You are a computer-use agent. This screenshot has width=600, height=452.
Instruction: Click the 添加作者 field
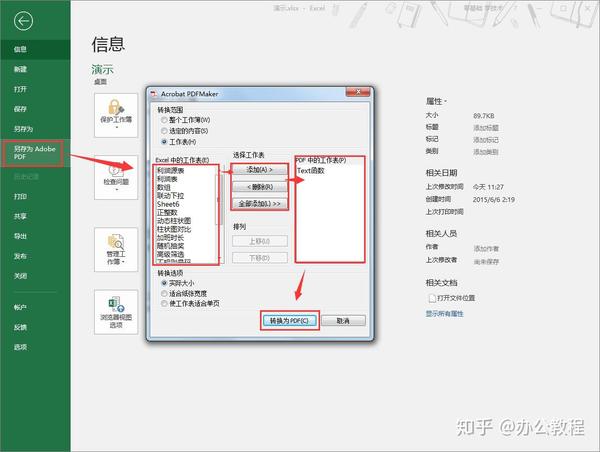(x=486, y=249)
